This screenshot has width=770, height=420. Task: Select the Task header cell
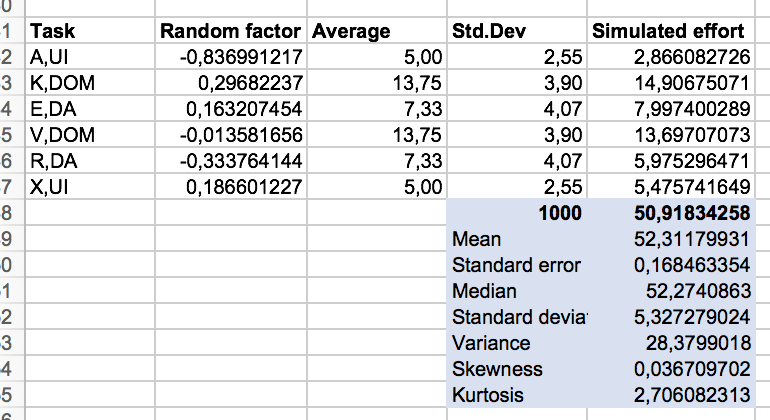pyautogui.click(x=89, y=31)
